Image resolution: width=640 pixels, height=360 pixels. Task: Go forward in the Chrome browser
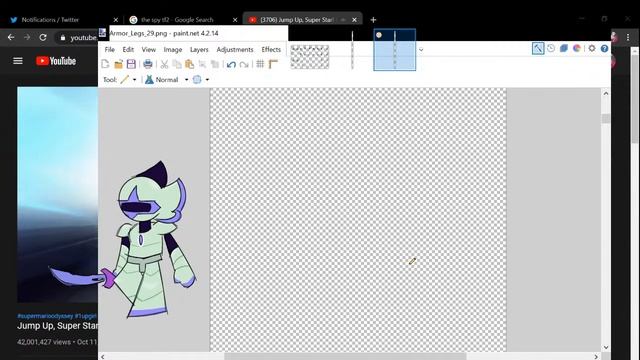pos(27,37)
